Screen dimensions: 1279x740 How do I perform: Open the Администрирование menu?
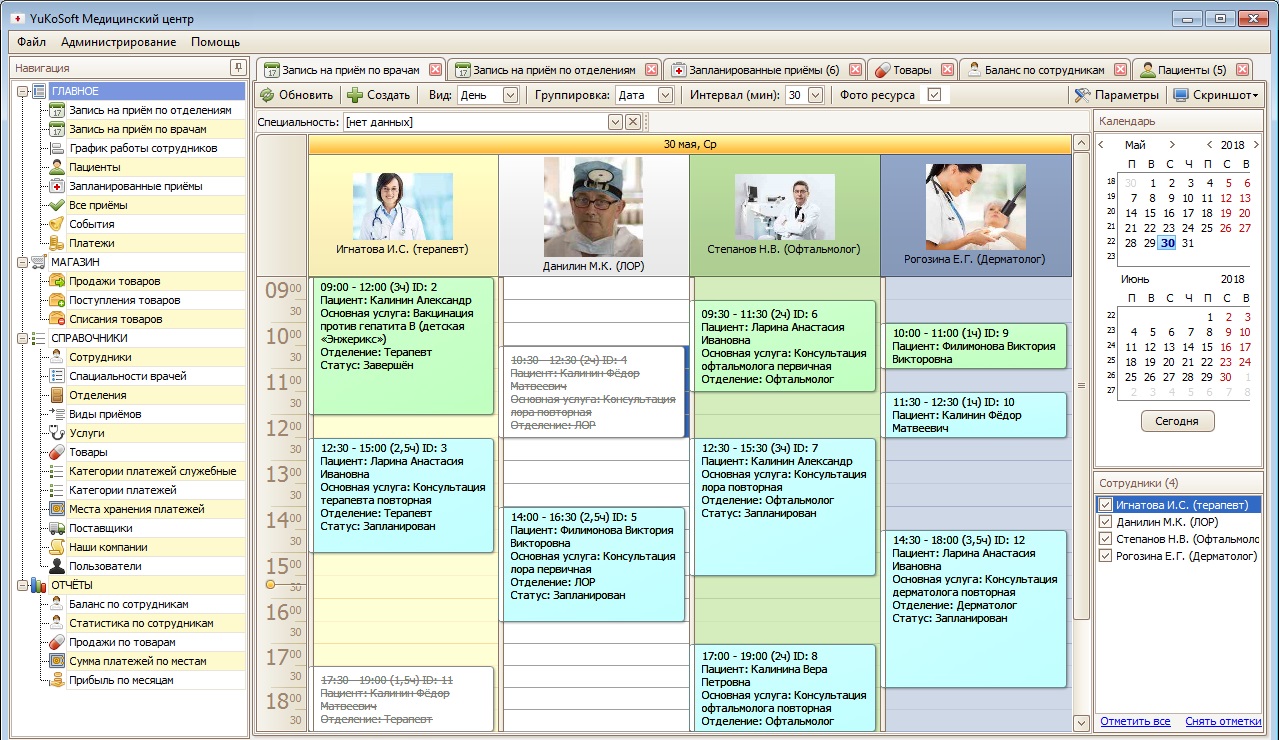click(x=118, y=42)
